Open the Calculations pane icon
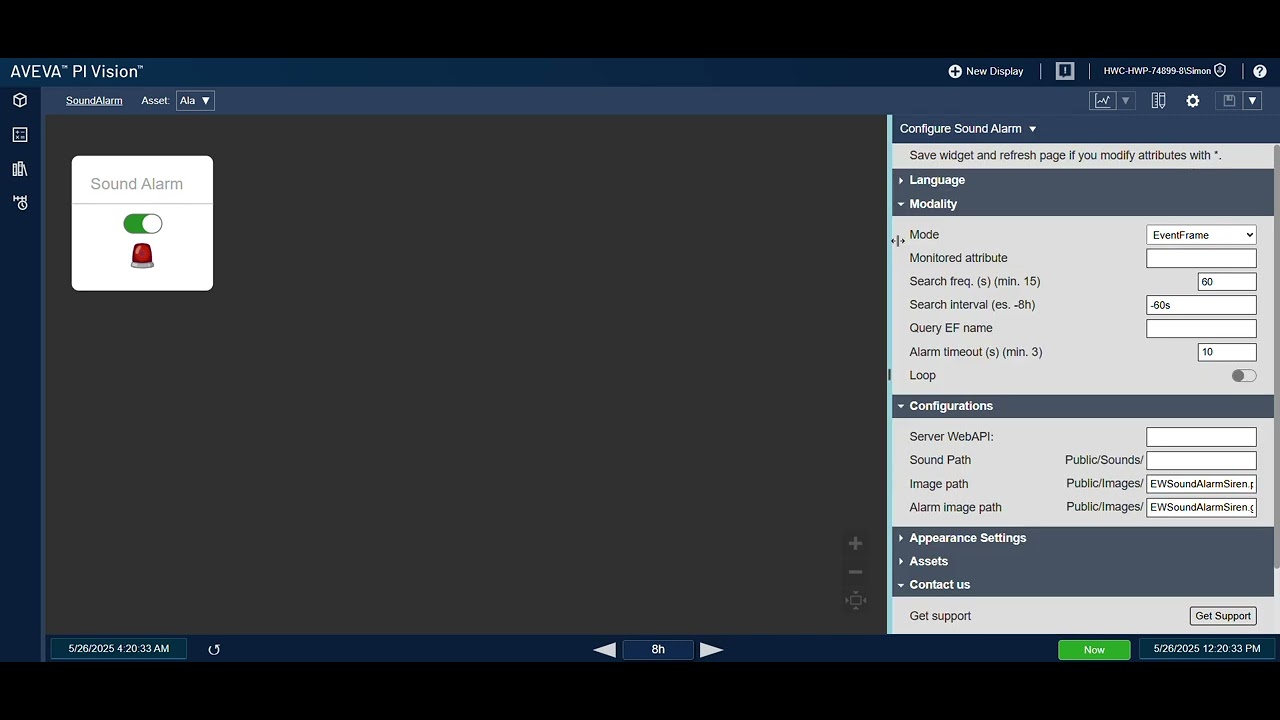 (20, 134)
